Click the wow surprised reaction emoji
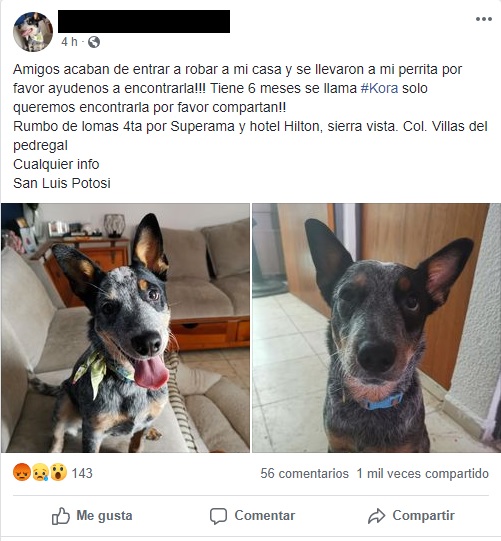The image size is (501, 541). click(59, 472)
